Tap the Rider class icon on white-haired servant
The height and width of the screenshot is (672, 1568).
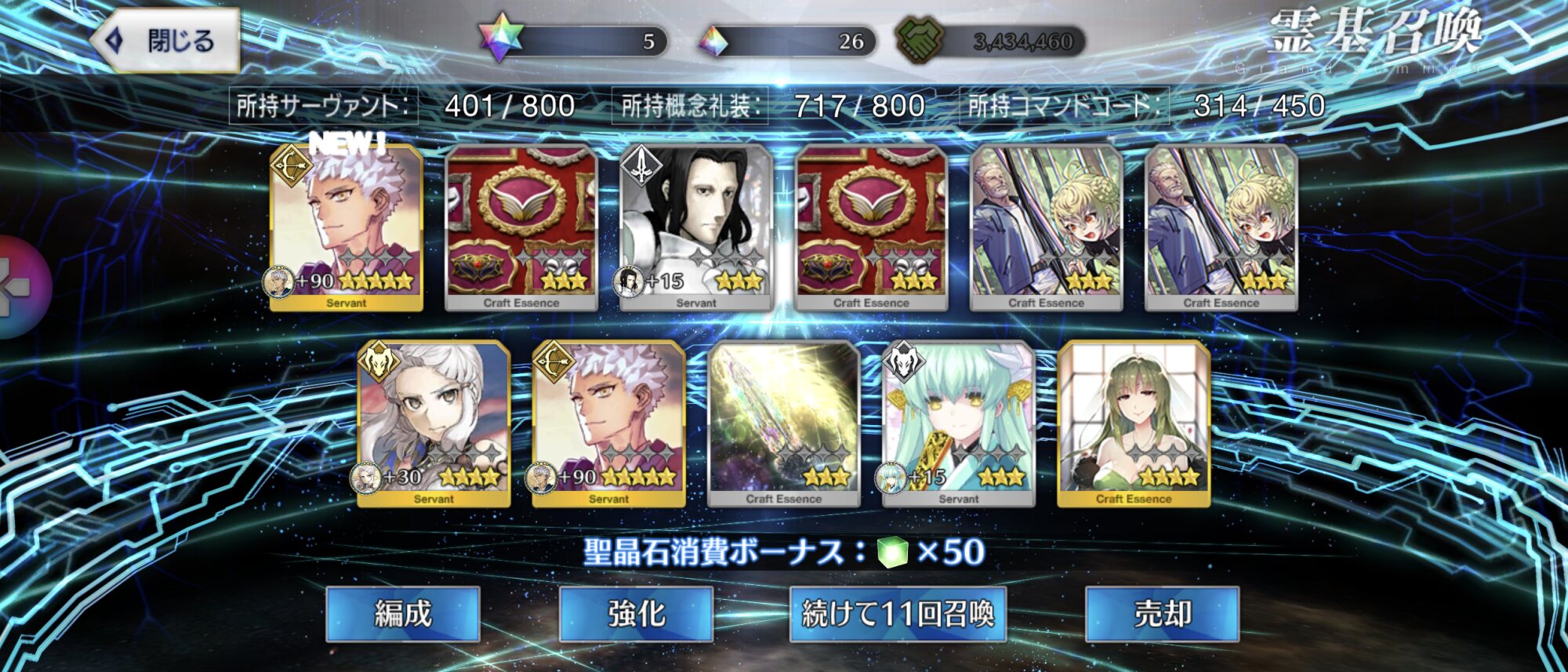379,362
